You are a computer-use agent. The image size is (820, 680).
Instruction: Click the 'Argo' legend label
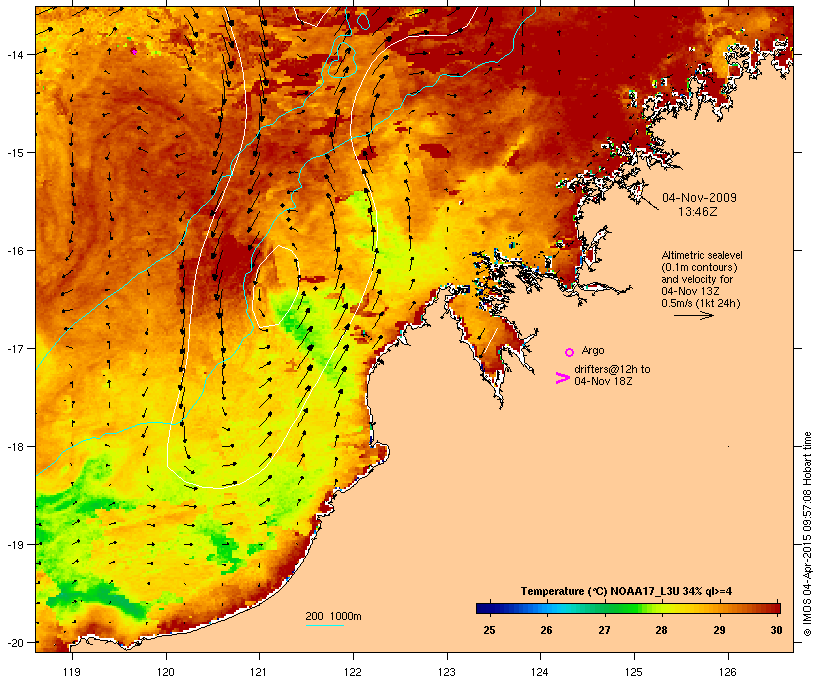[x=593, y=350]
